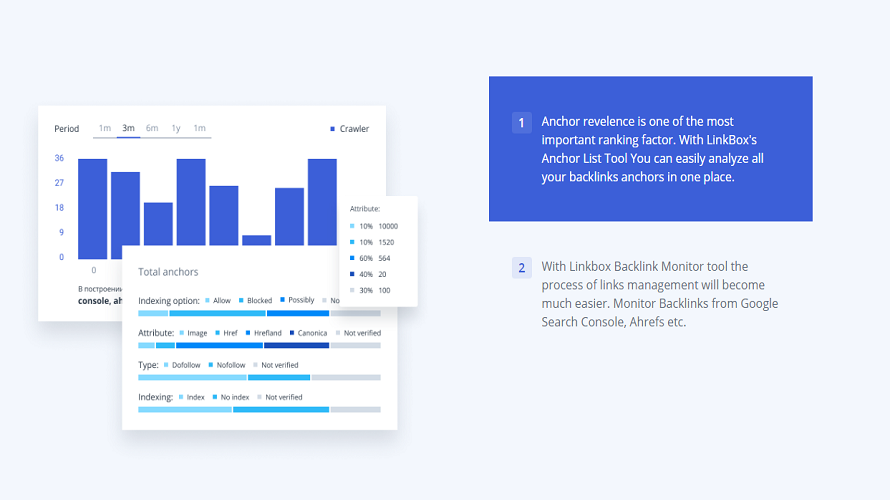This screenshot has height=500, width=890.
Task: Click the last tall chart bar
Action: pyautogui.click(x=322, y=202)
